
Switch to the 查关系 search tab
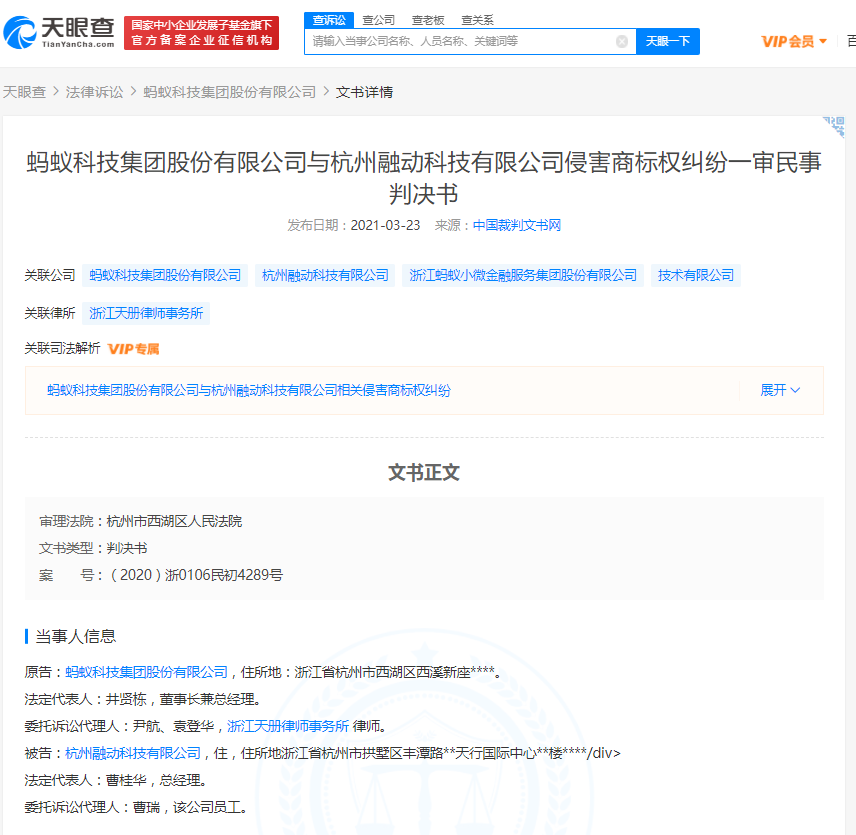click(x=478, y=20)
